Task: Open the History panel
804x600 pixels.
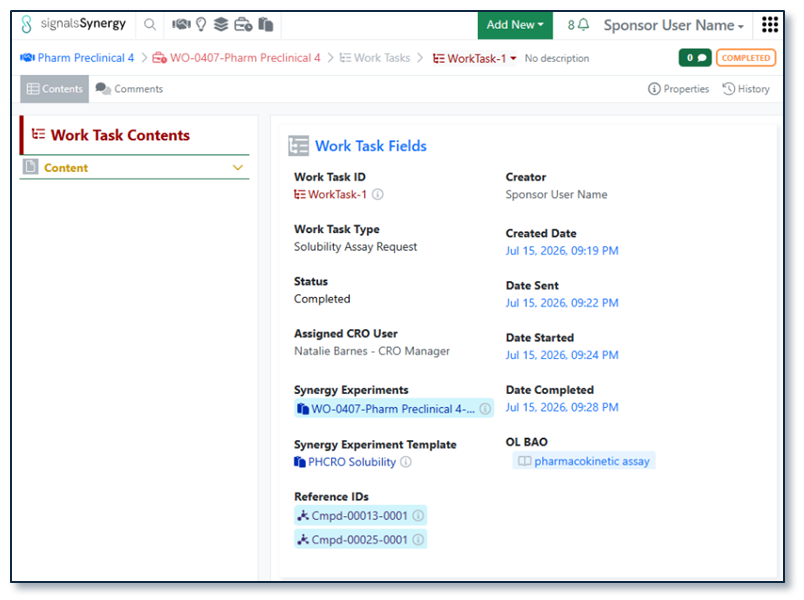Action: (x=746, y=89)
